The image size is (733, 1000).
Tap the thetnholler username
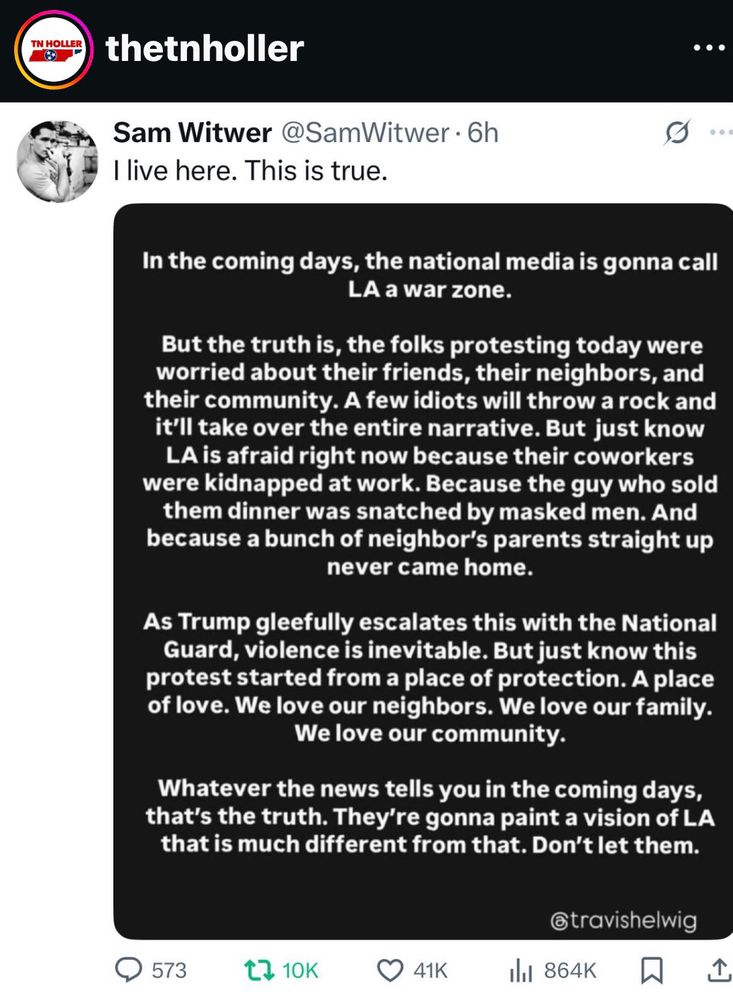click(205, 47)
